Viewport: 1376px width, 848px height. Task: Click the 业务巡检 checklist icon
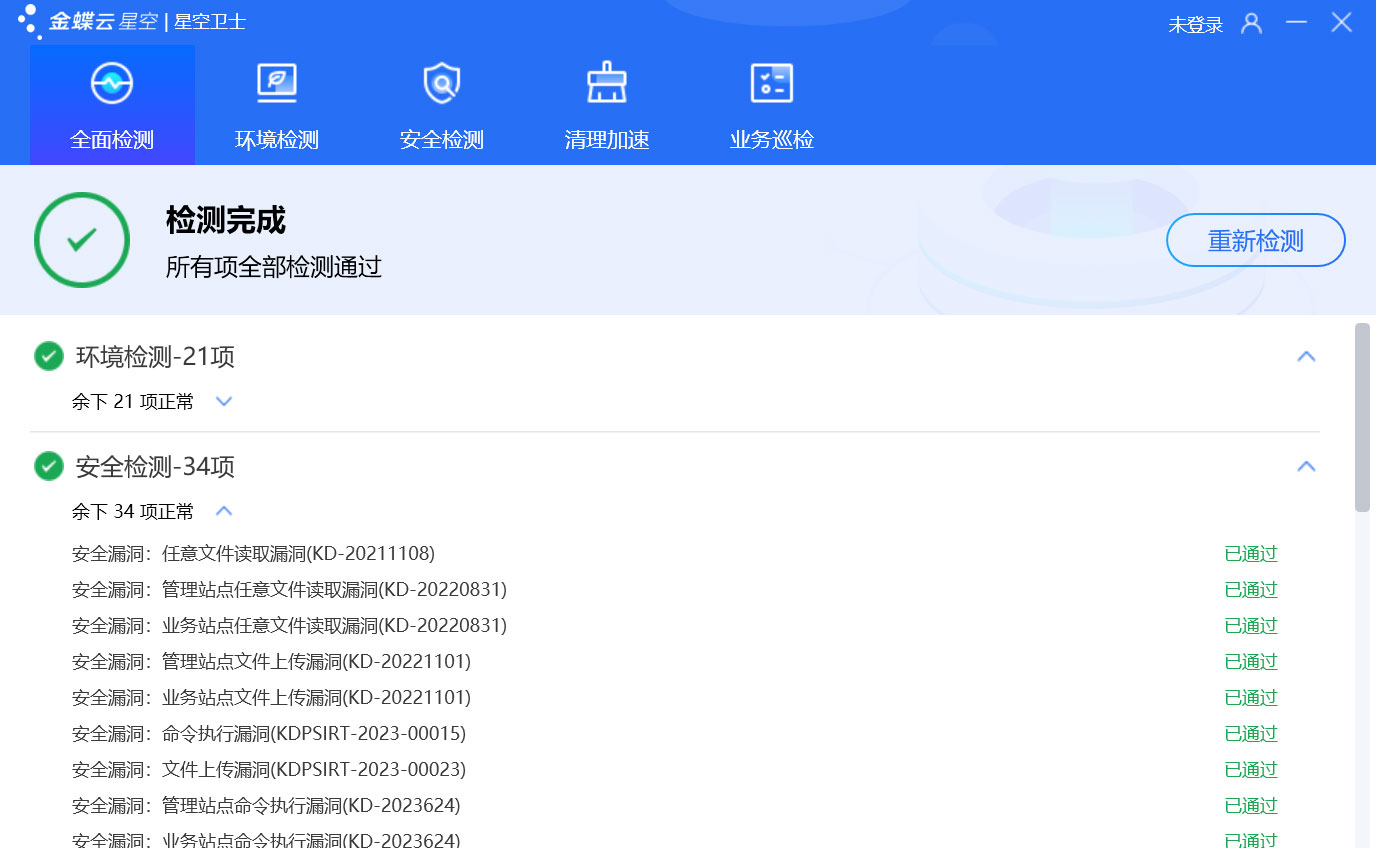771,84
